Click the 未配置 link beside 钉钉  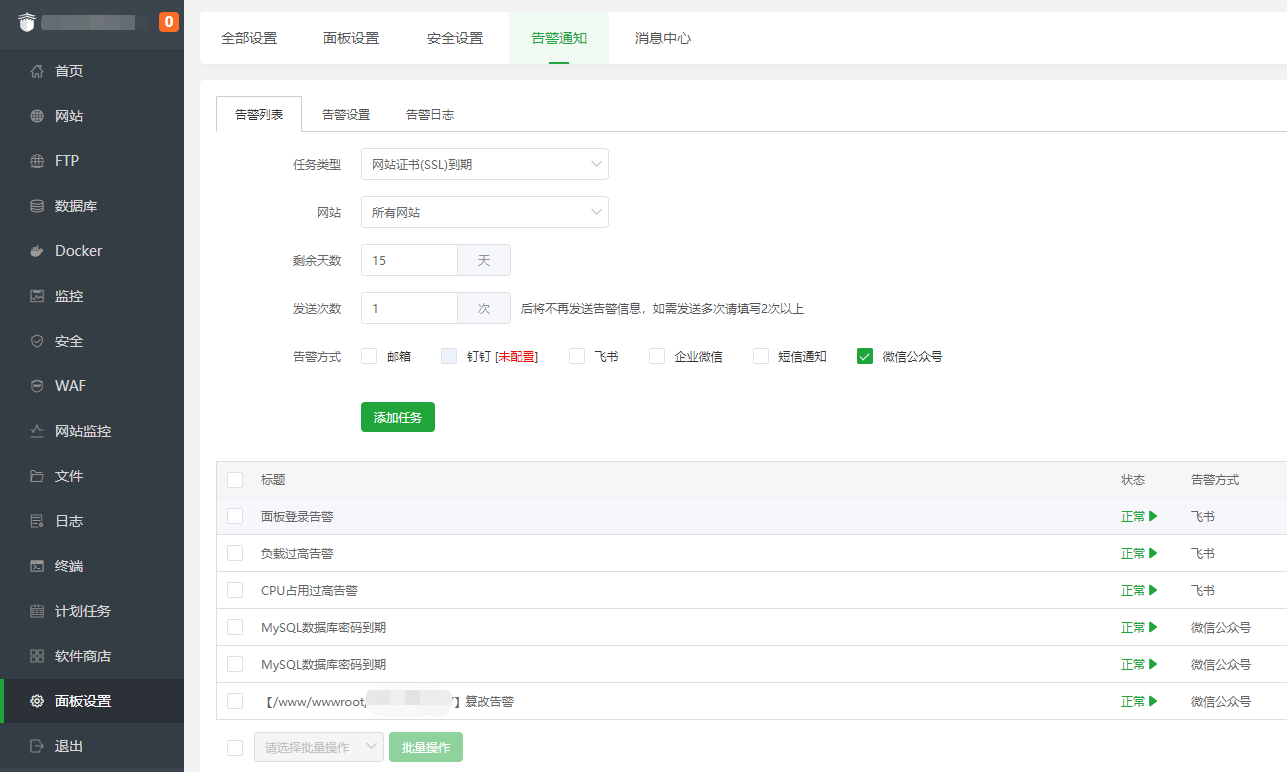click(x=517, y=356)
